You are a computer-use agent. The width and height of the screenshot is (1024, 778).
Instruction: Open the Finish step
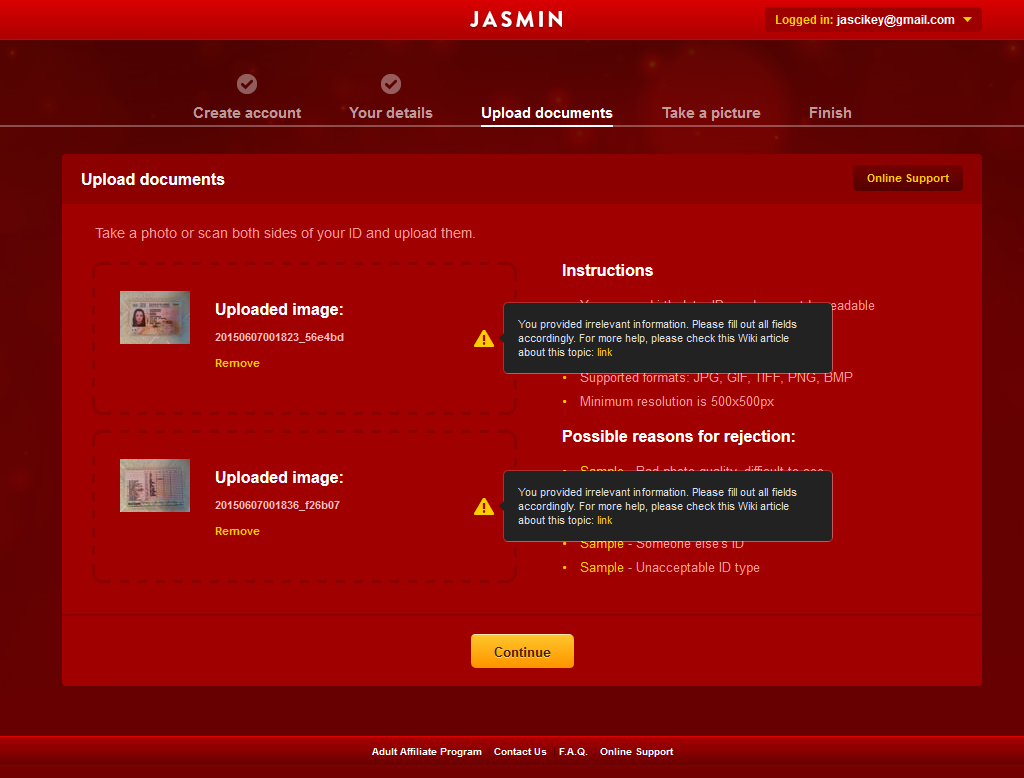[x=830, y=113]
